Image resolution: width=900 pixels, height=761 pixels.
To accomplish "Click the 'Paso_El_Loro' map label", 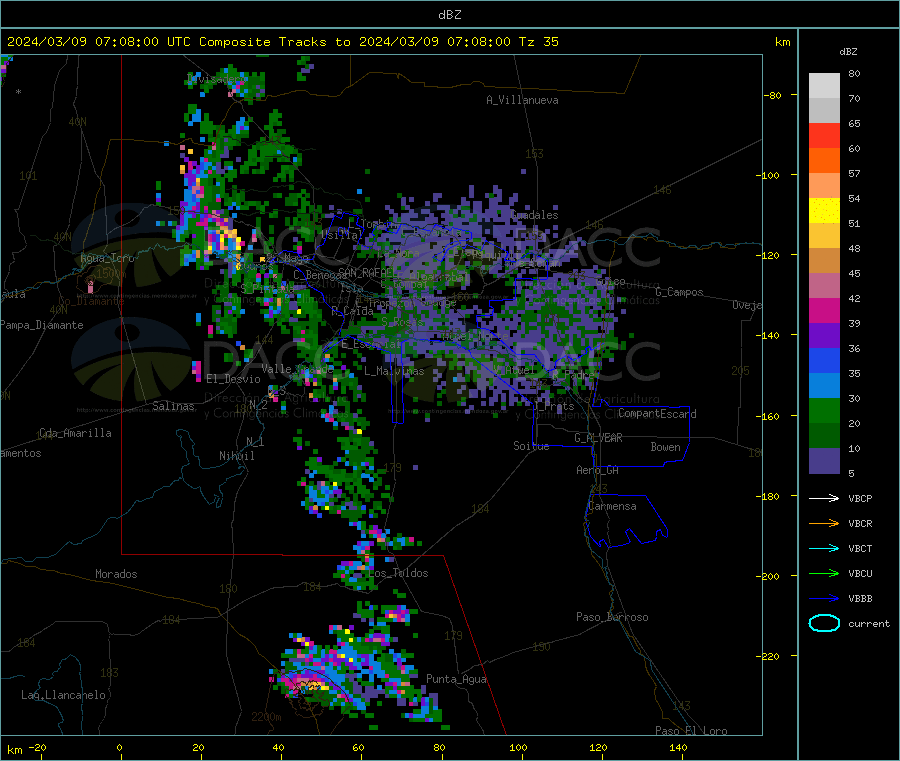I will click(691, 731).
